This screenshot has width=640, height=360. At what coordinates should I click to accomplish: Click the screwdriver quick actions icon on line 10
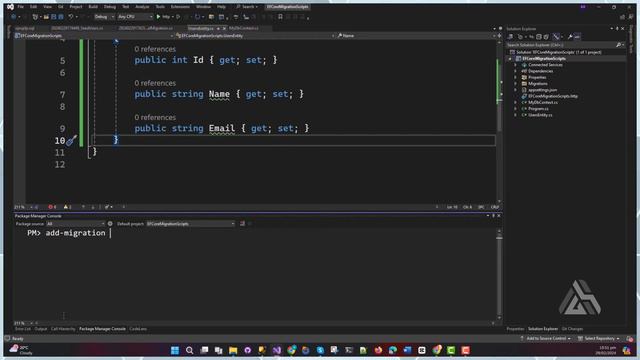pos(71,140)
